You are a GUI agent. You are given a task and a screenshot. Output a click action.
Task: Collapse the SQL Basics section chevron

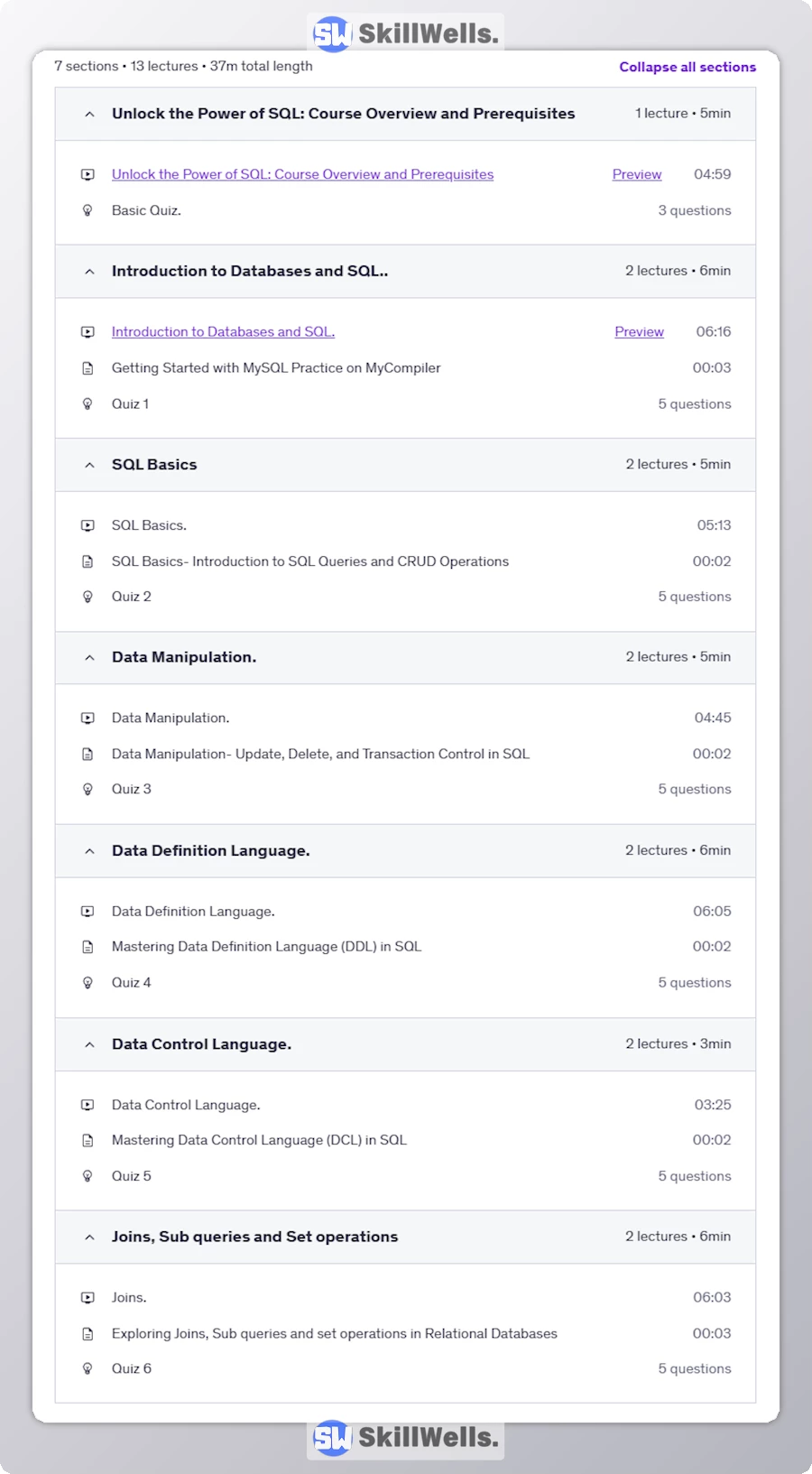tap(89, 465)
